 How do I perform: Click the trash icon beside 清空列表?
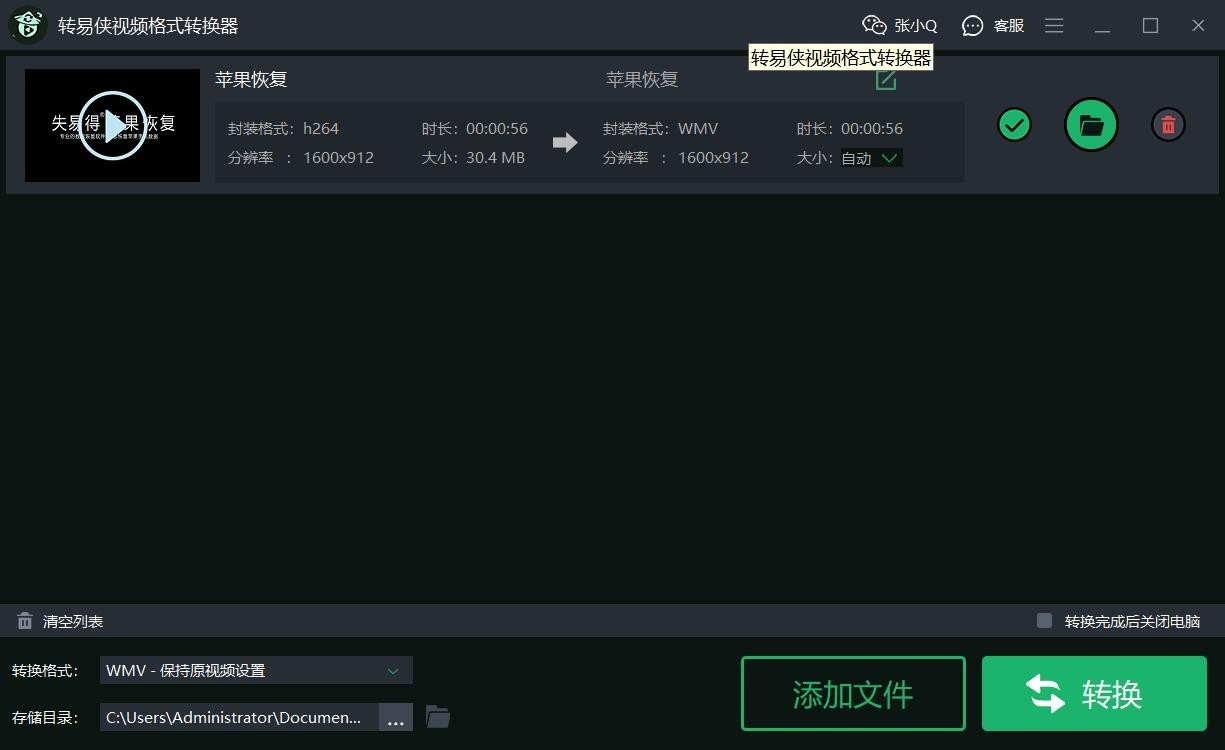pos(25,622)
